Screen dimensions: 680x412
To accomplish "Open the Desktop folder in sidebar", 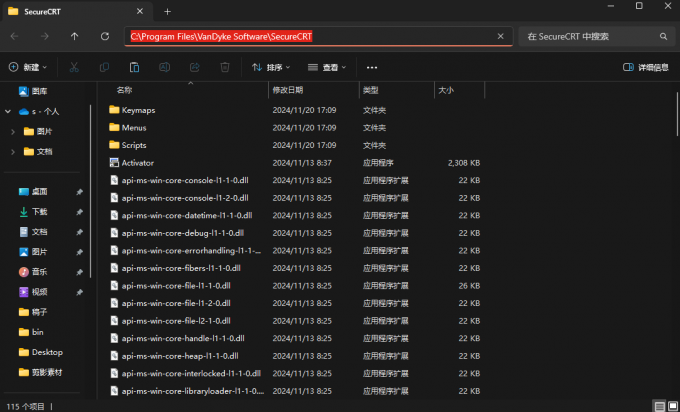I will pyautogui.click(x=41, y=352).
